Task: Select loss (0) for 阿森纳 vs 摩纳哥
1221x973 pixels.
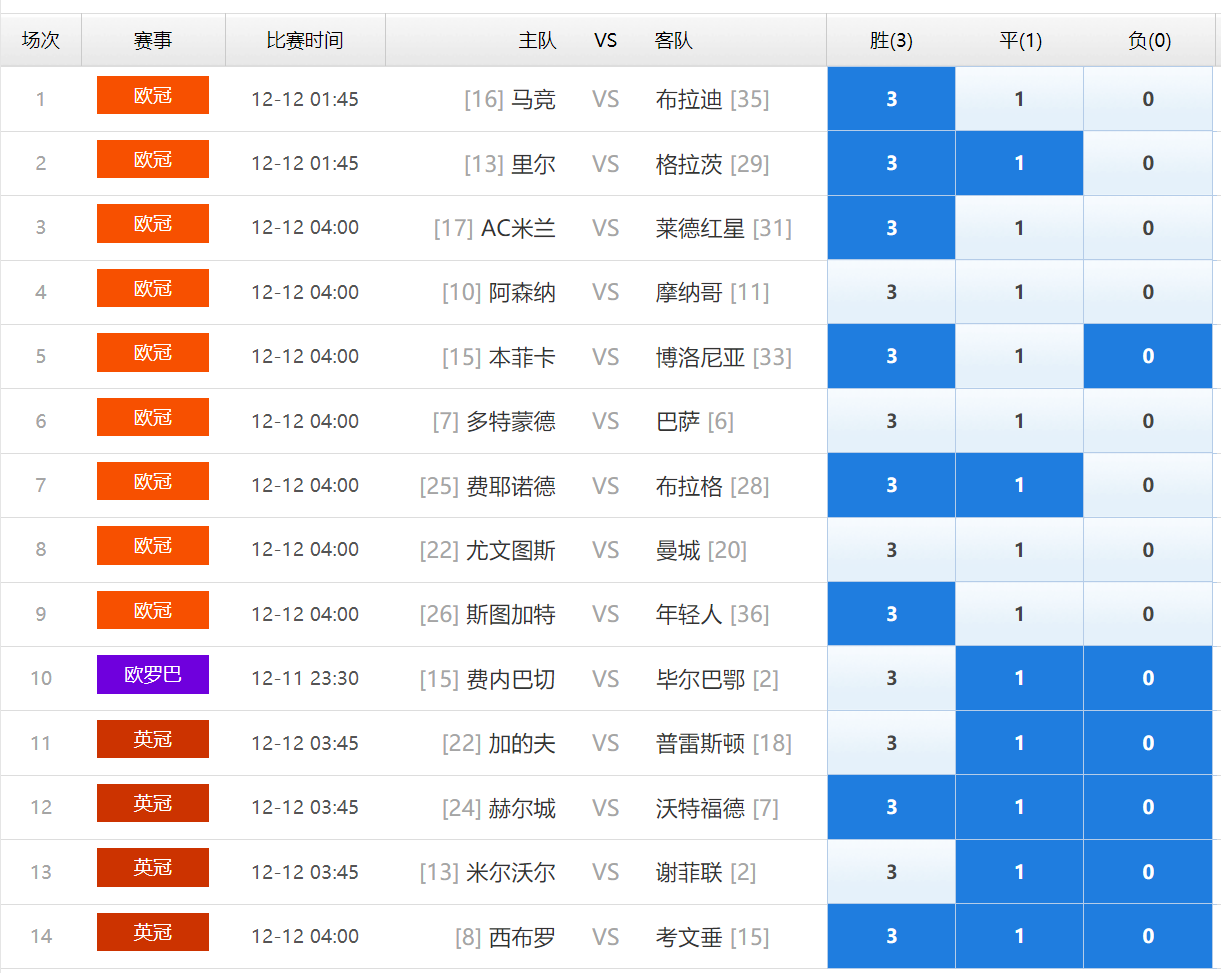Action: 1148,292
